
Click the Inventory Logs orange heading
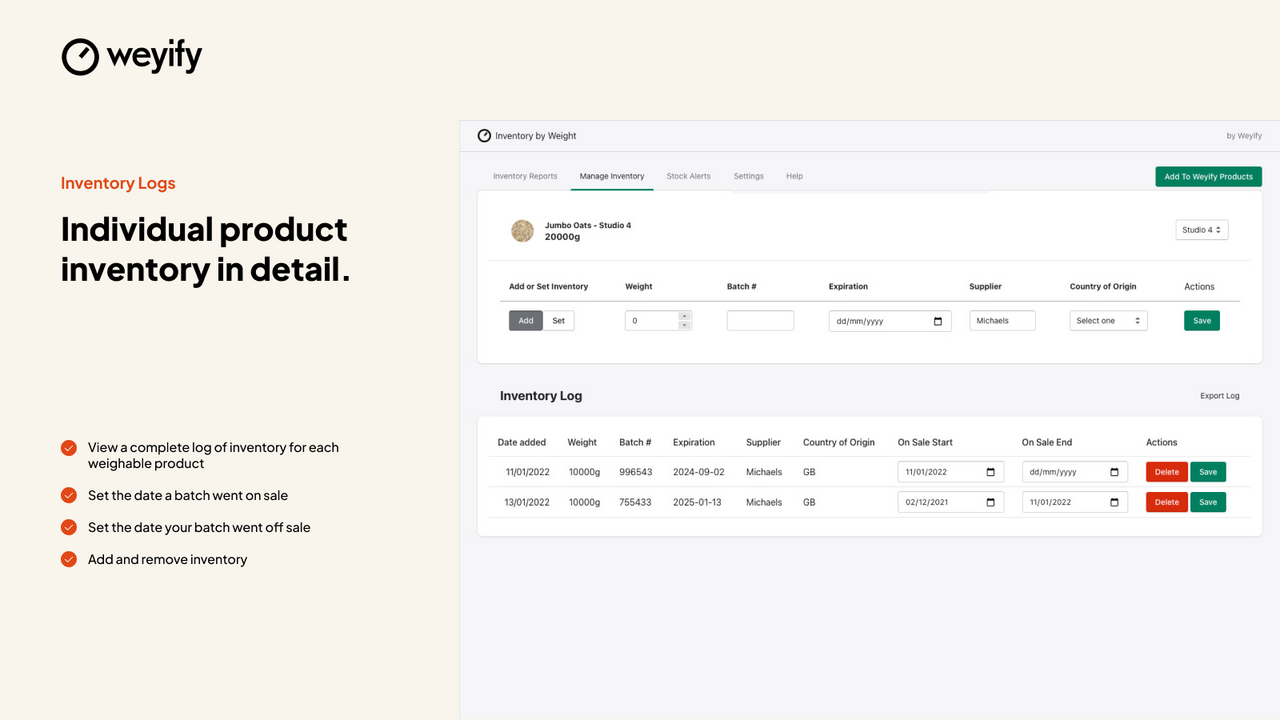118,183
